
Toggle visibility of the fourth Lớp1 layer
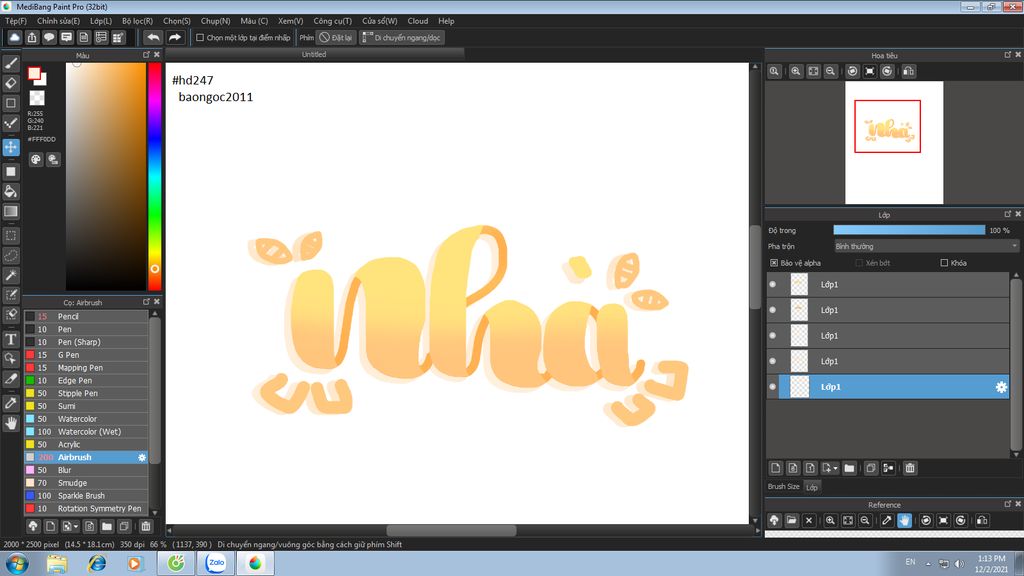tap(773, 361)
